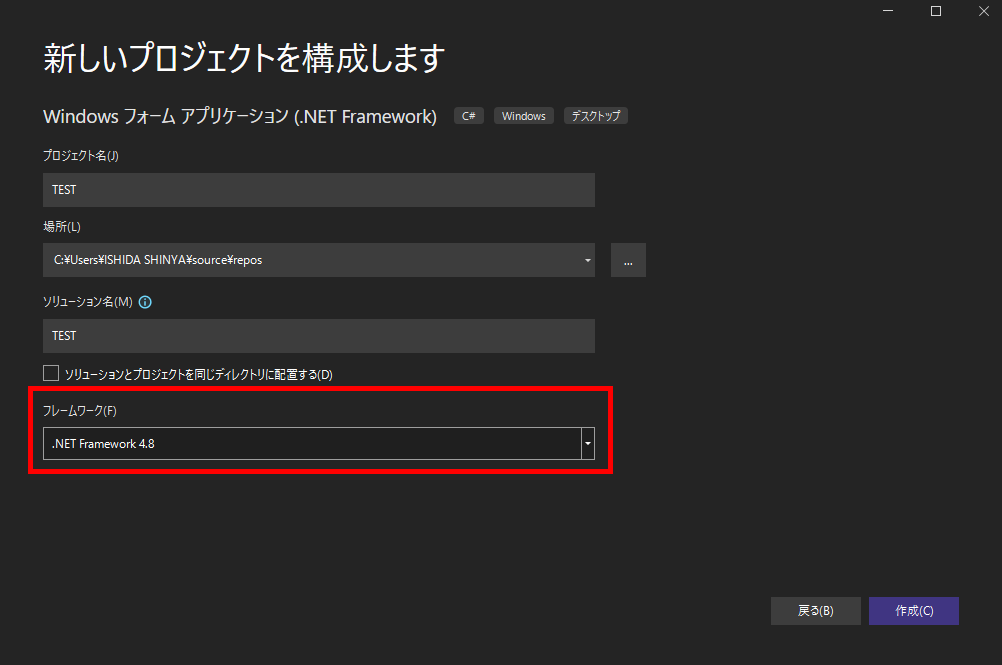
Task: Open the location path dropdown arrow
Action: pos(587,260)
